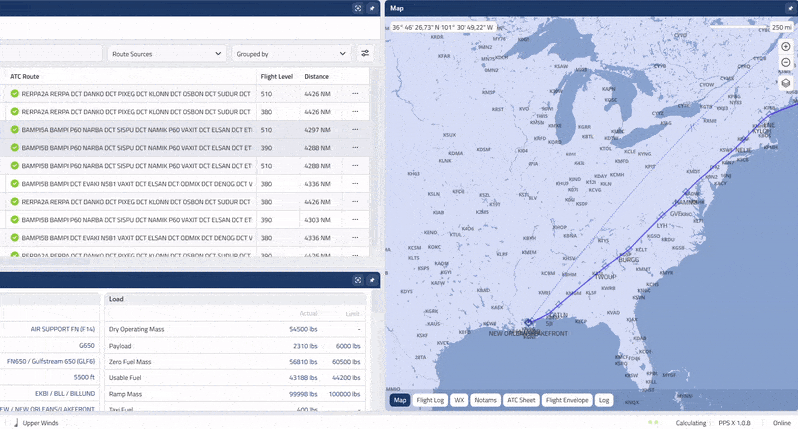
Task: Switch to the Flight Log tab
Action: pos(430,400)
